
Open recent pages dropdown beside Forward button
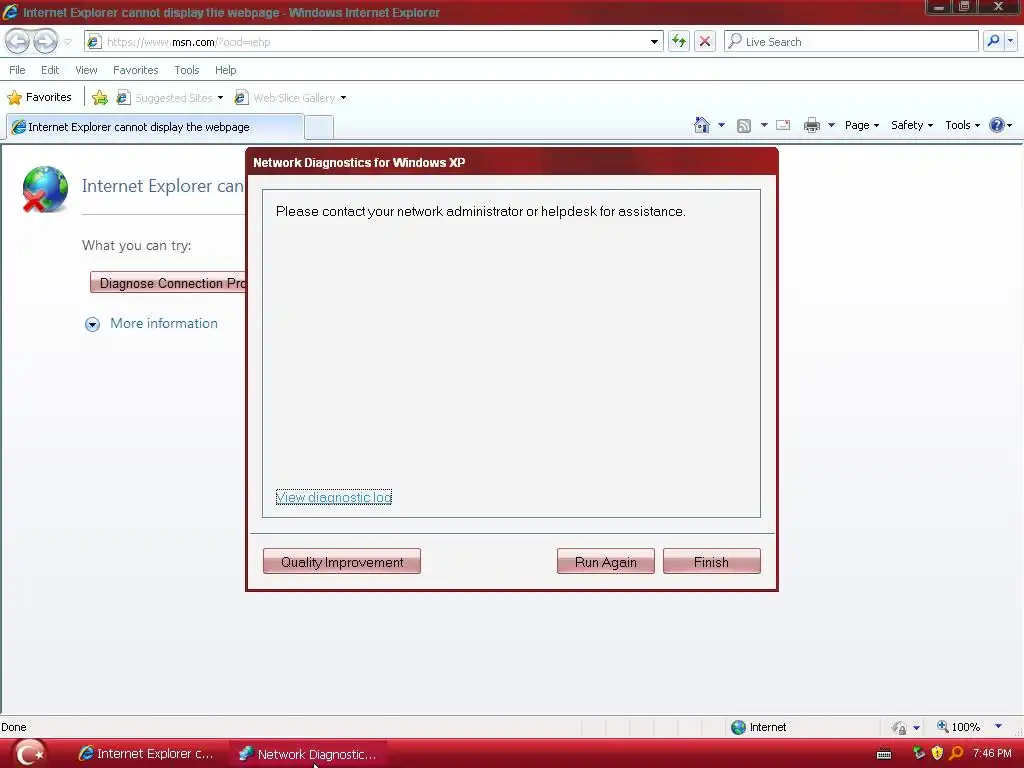coord(67,42)
